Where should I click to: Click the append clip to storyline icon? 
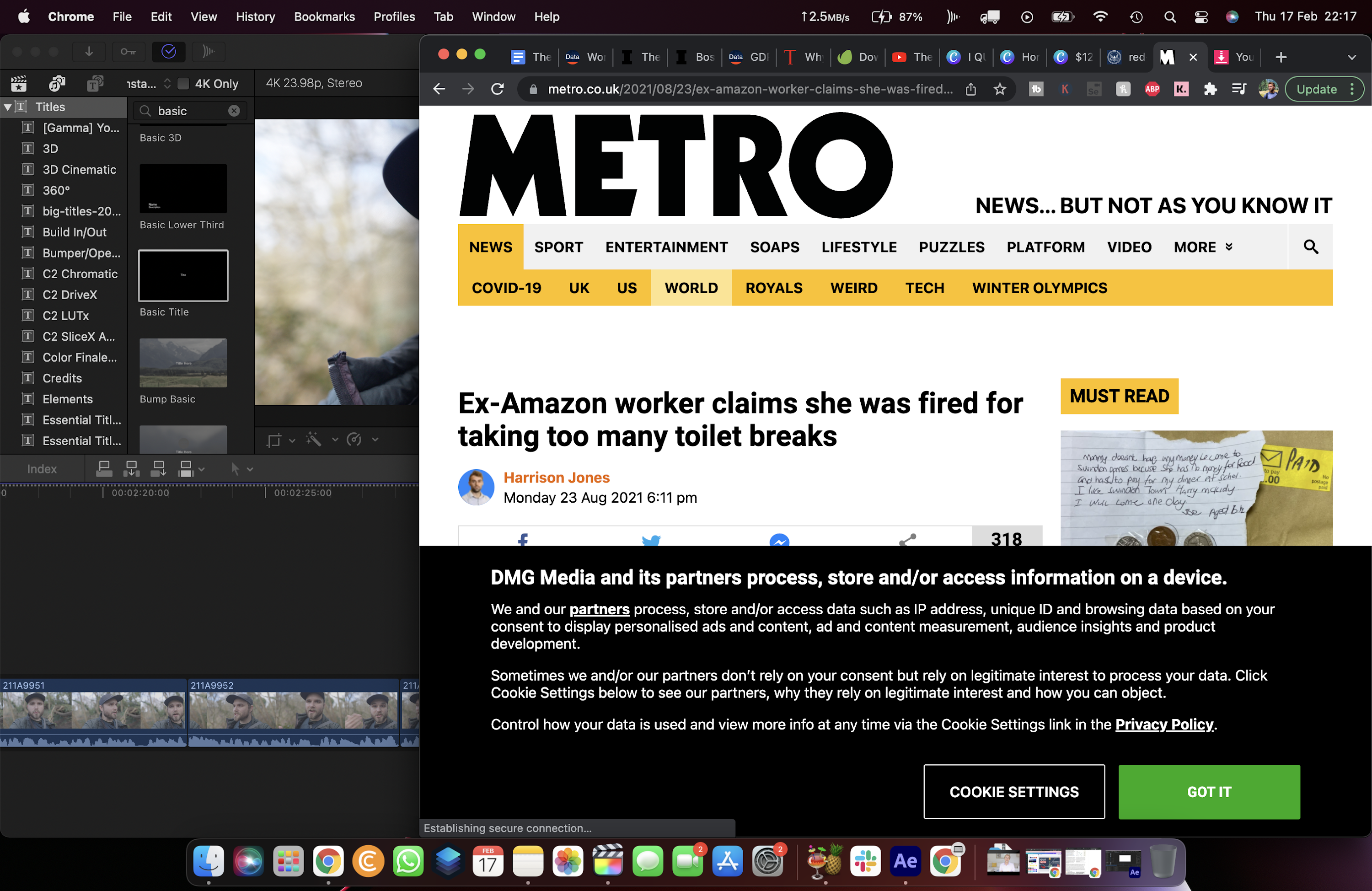click(x=158, y=469)
